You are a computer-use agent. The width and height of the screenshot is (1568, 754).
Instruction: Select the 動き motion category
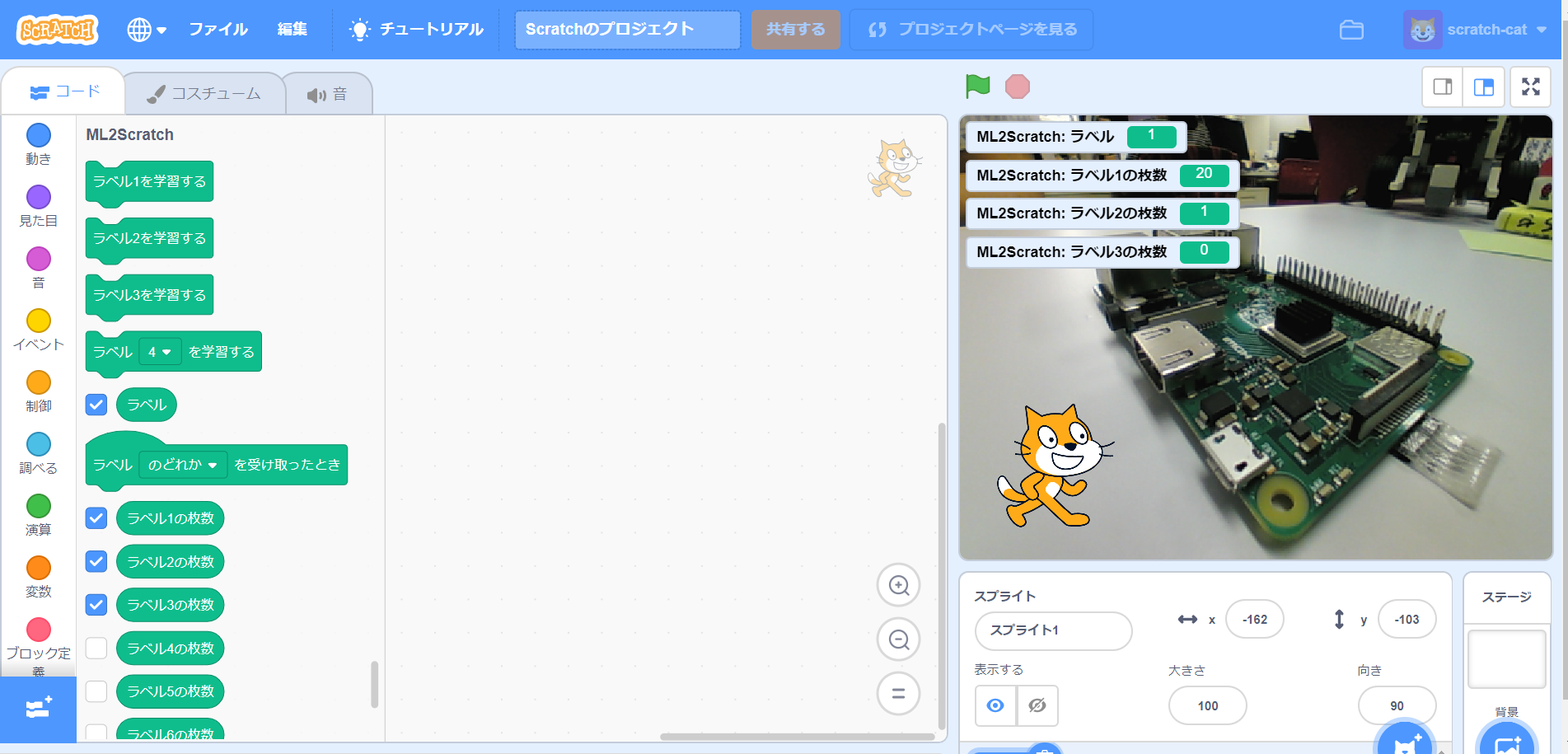click(x=39, y=144)
